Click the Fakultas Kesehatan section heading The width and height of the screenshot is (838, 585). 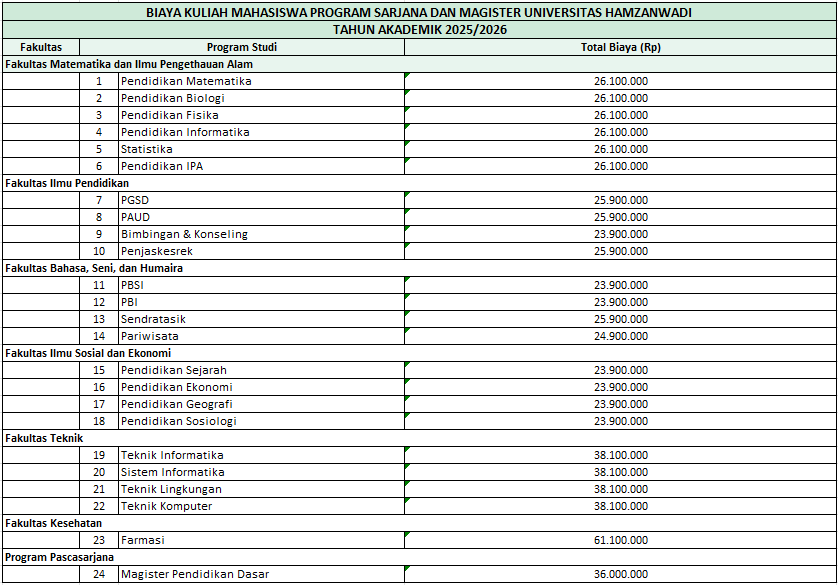pyautogui.click(x=53, y=523)
